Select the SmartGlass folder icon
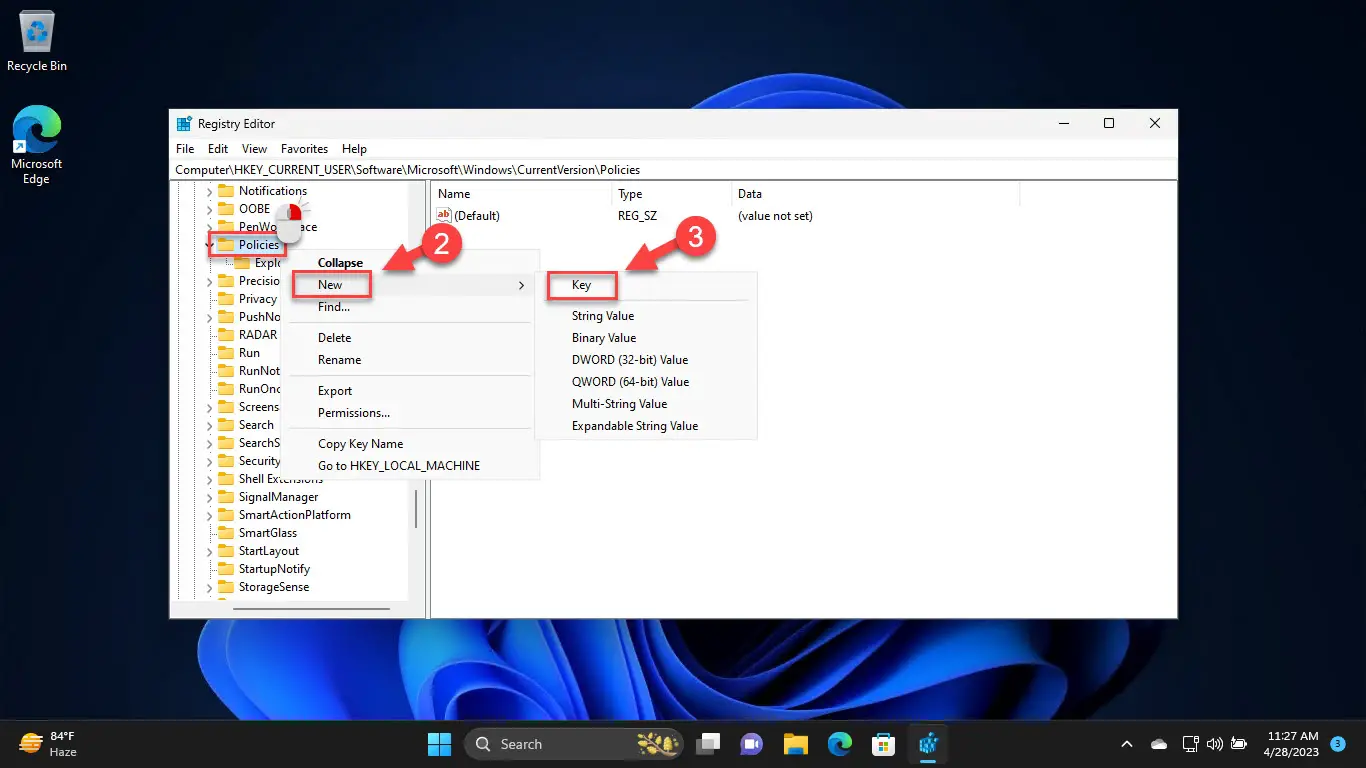Screen dimensions: 1366x768 coord(225,533)
